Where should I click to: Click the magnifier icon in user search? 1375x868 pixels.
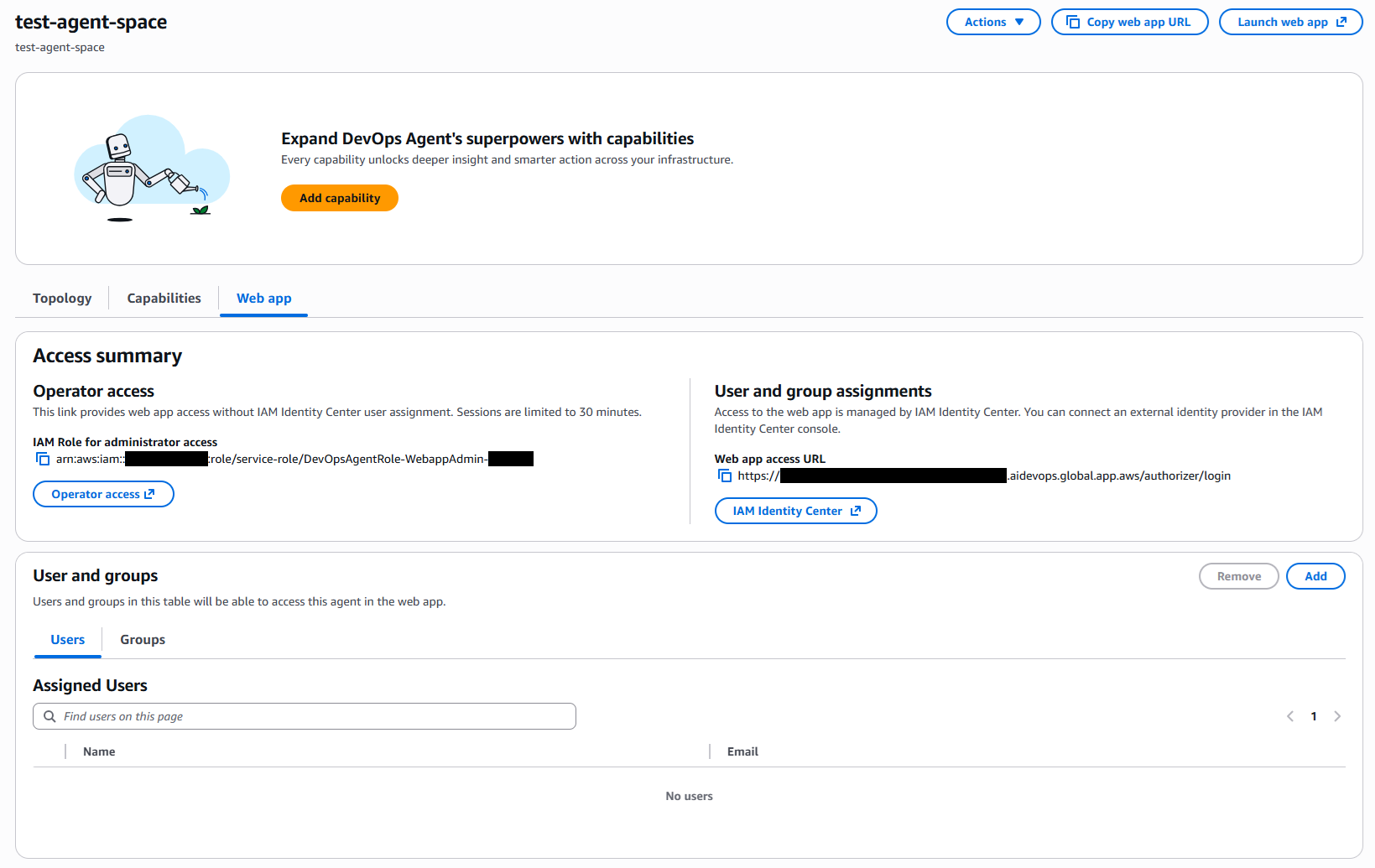[49, 716]
